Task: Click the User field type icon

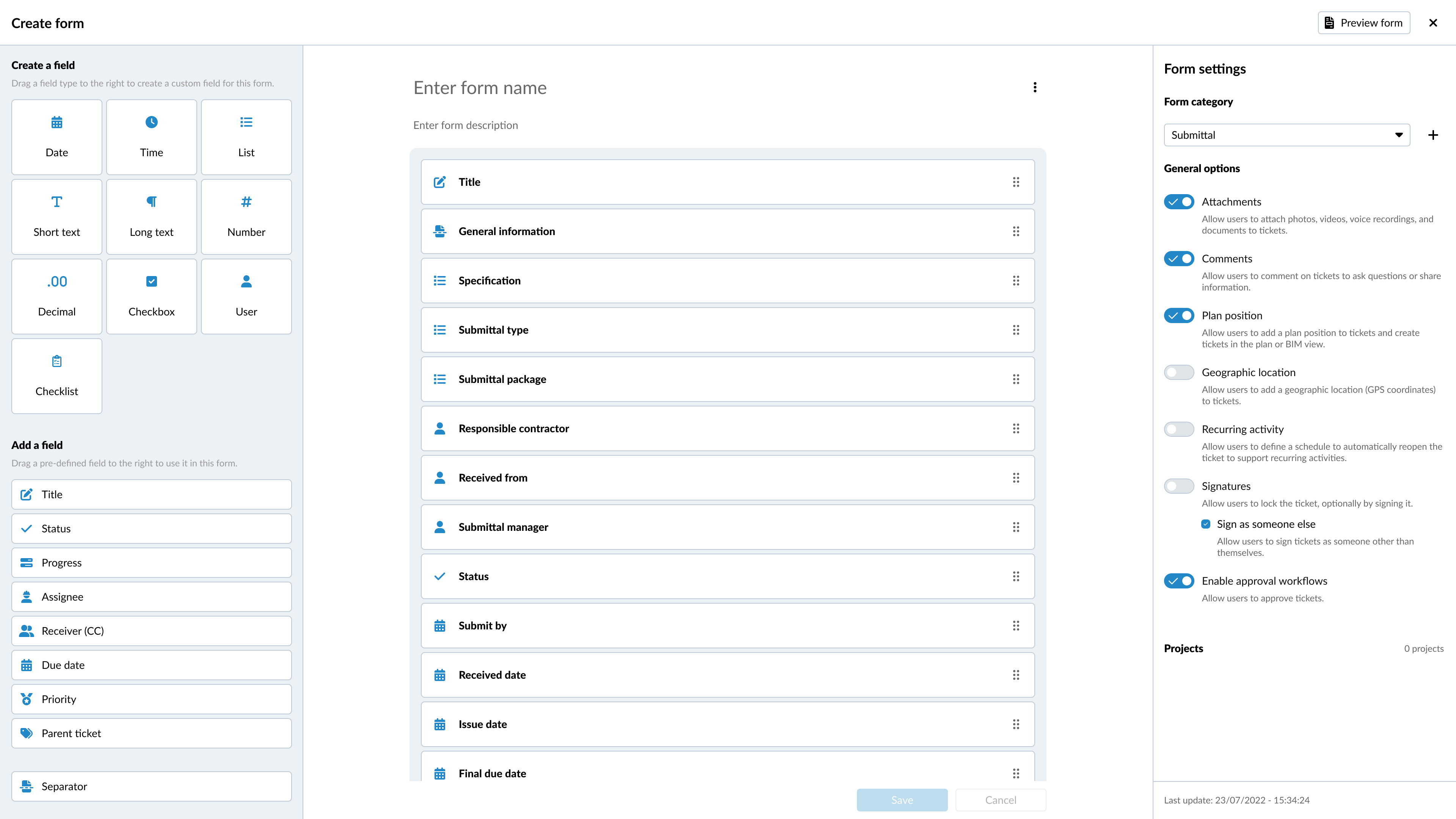Action: point(246,281)
